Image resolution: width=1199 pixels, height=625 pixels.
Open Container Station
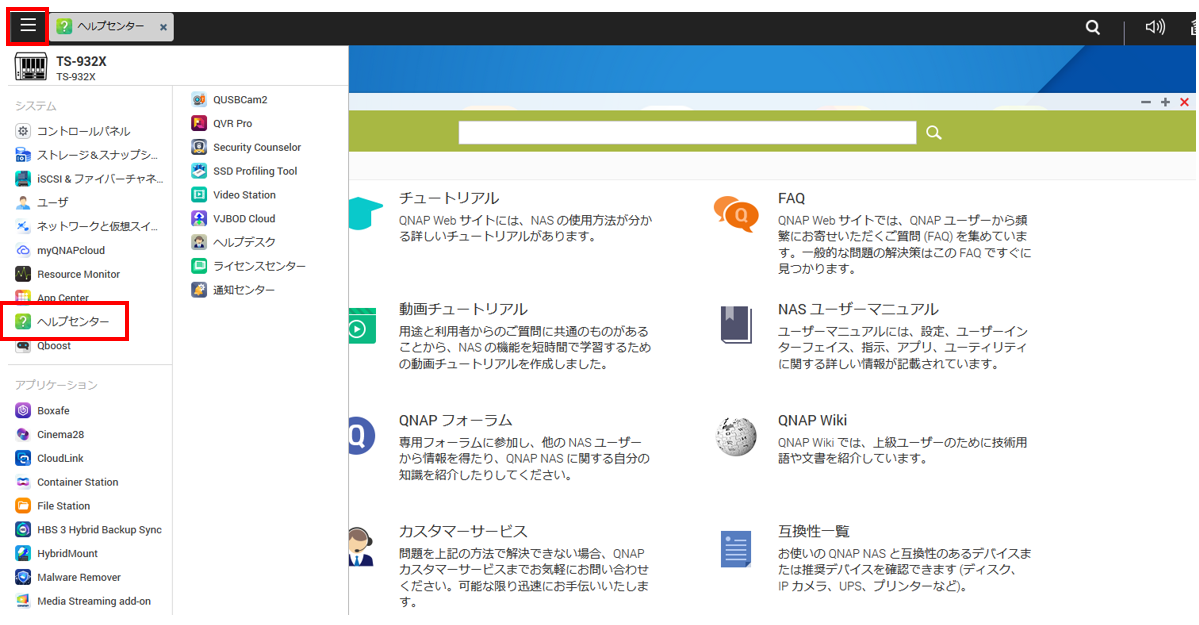67,482
